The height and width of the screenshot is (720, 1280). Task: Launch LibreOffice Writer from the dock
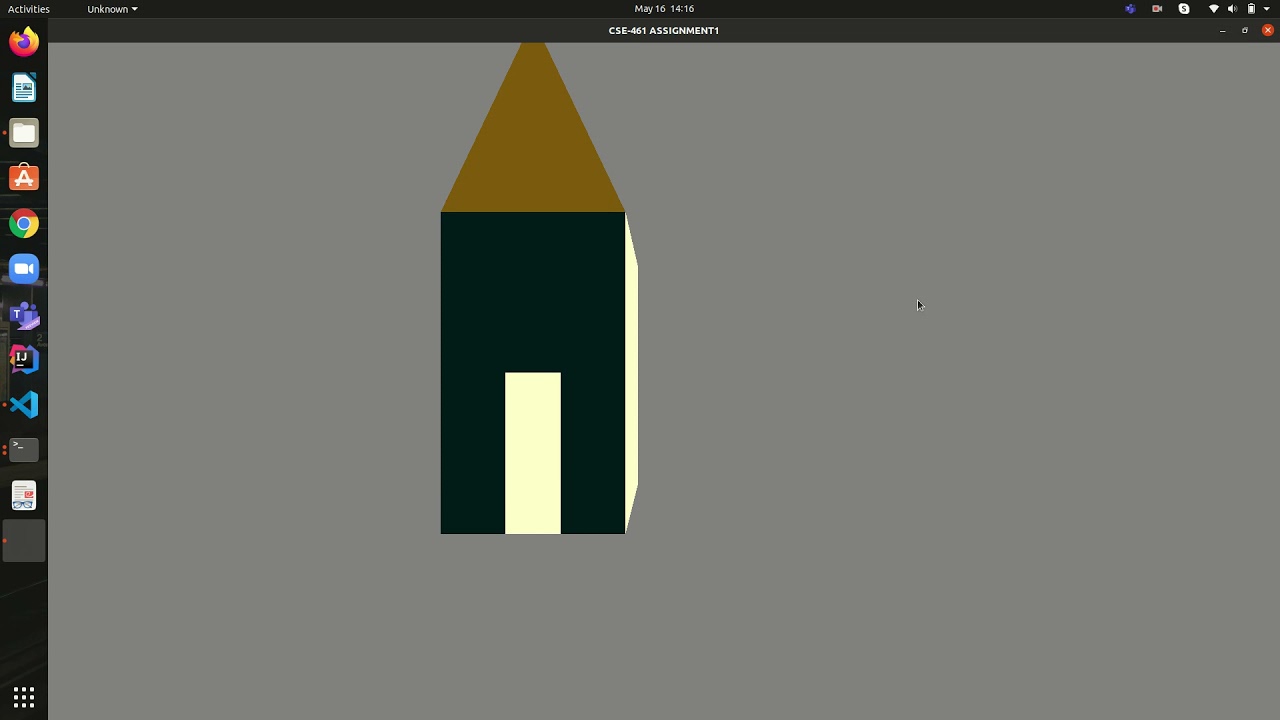(24, 88)
